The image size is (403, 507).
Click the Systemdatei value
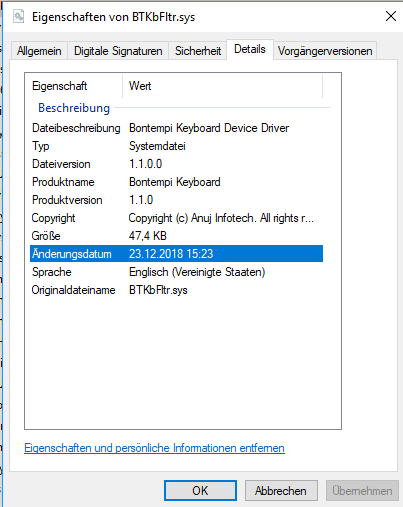pyautogui.click(x=157, y=146)
